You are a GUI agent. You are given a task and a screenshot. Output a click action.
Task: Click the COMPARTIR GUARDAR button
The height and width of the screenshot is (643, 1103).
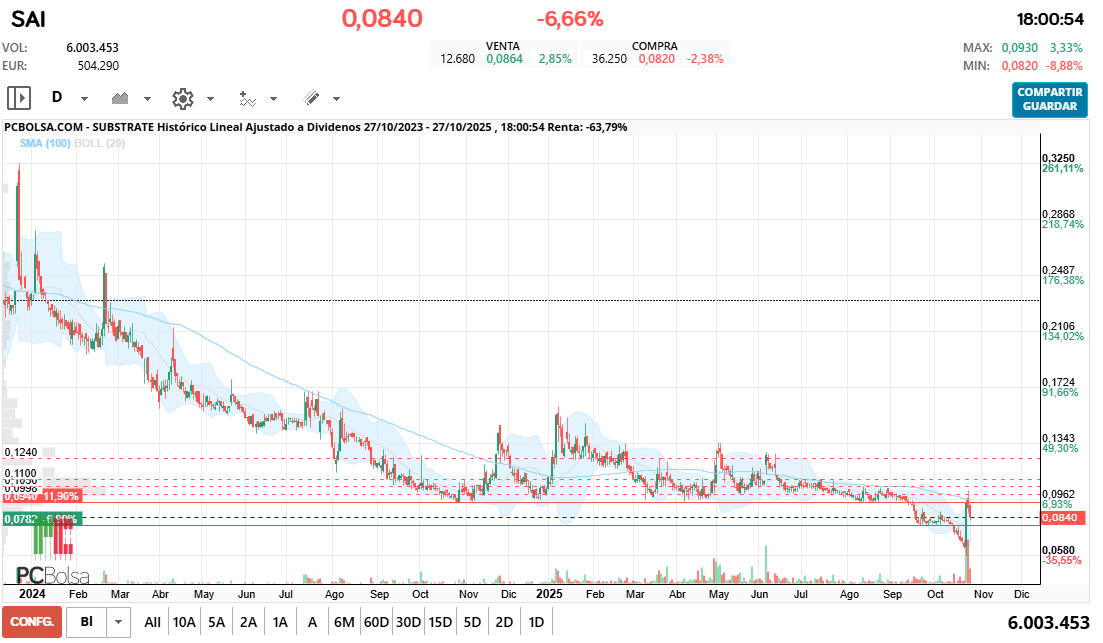[1048, 101]
